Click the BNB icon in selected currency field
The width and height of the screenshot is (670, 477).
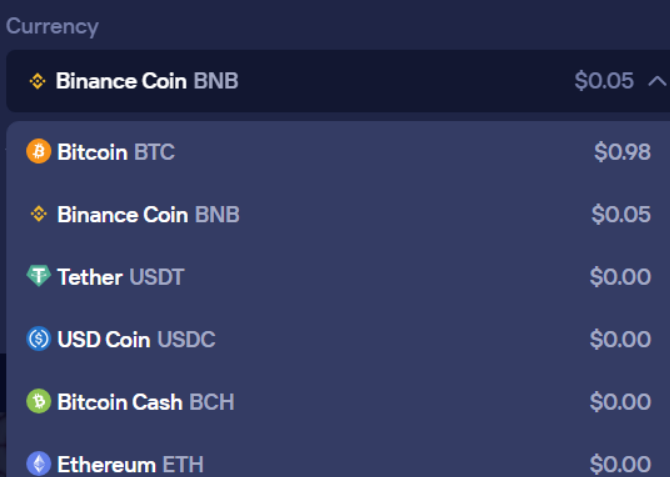[37, 81]
